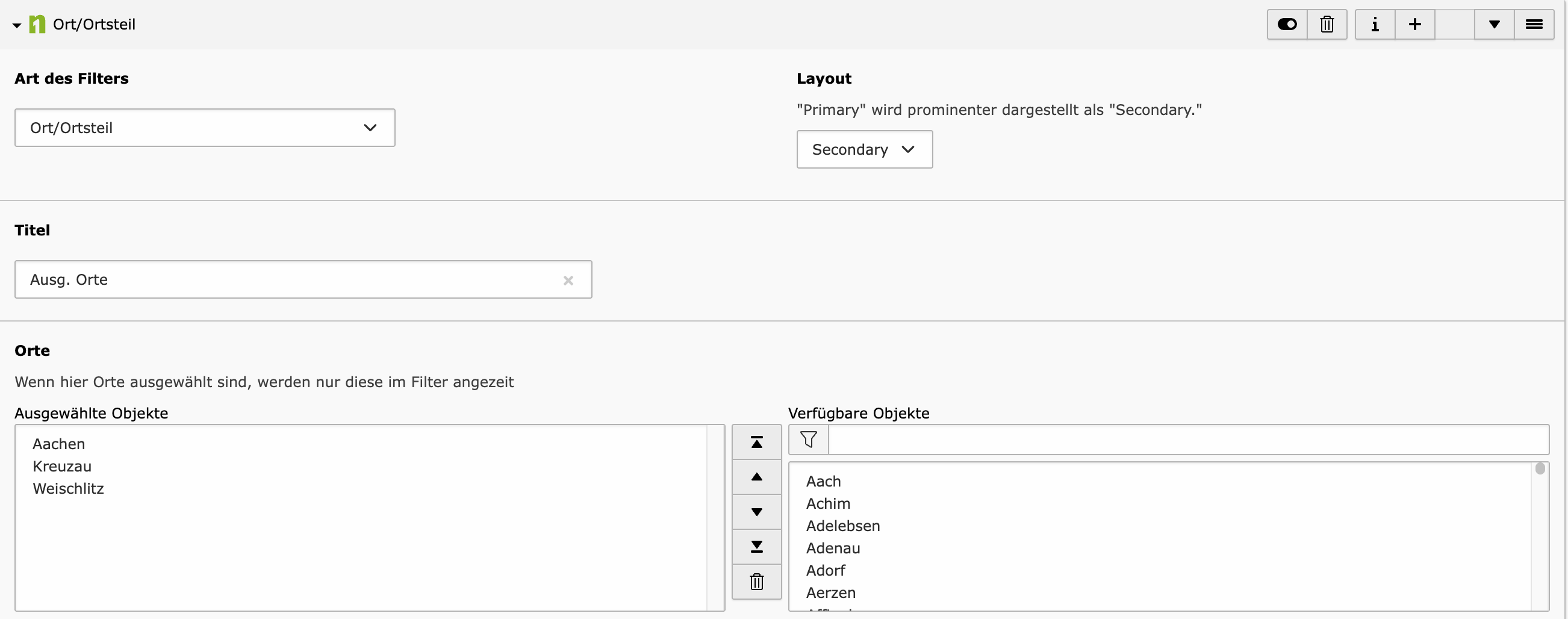Add a new record after Ort/Ortsteil
Image resolution: width=1568 pixels, height=619 pixels.
(x=1415, y=24)
